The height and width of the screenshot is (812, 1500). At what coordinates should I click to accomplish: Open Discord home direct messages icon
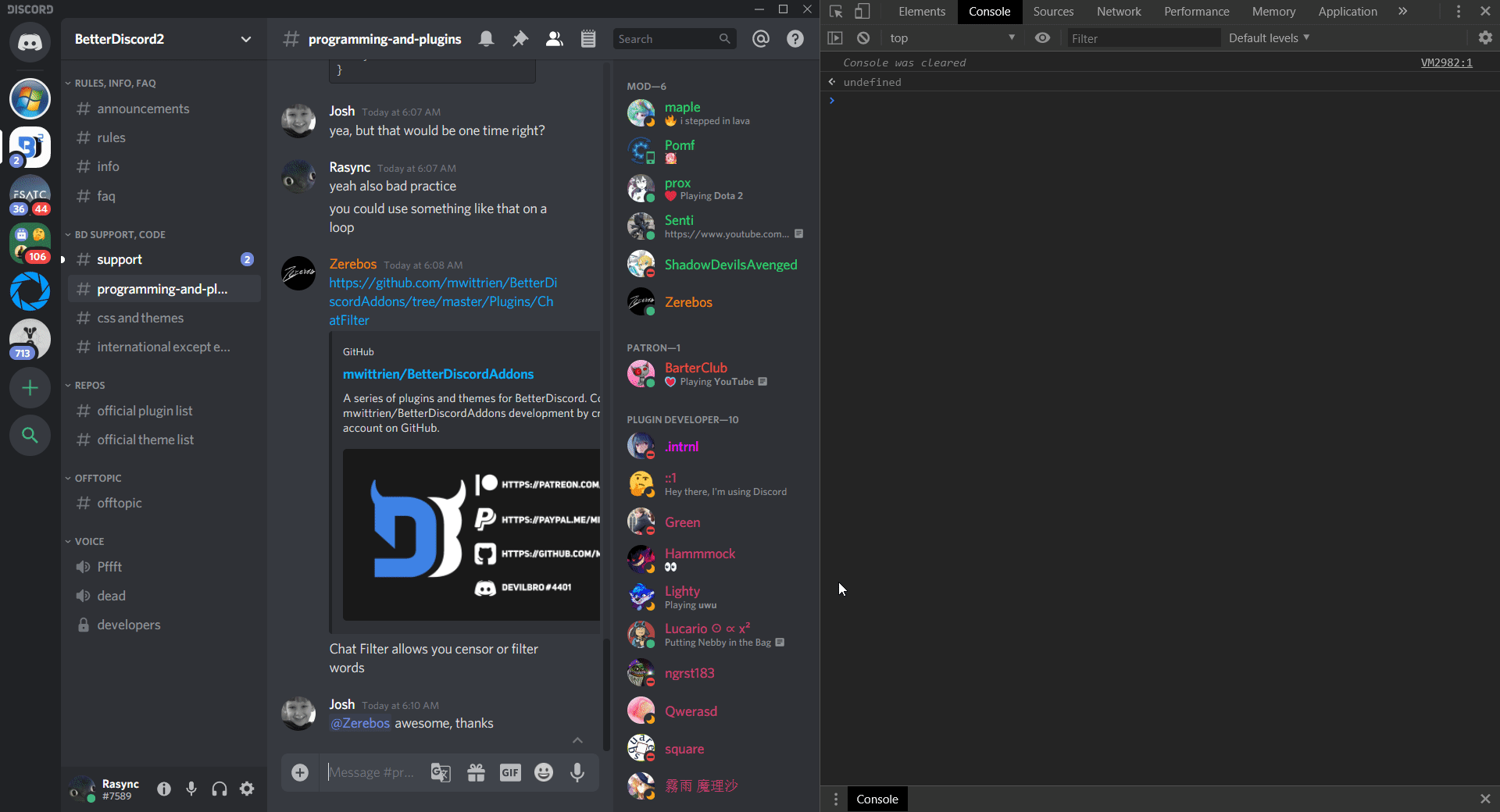30,42
